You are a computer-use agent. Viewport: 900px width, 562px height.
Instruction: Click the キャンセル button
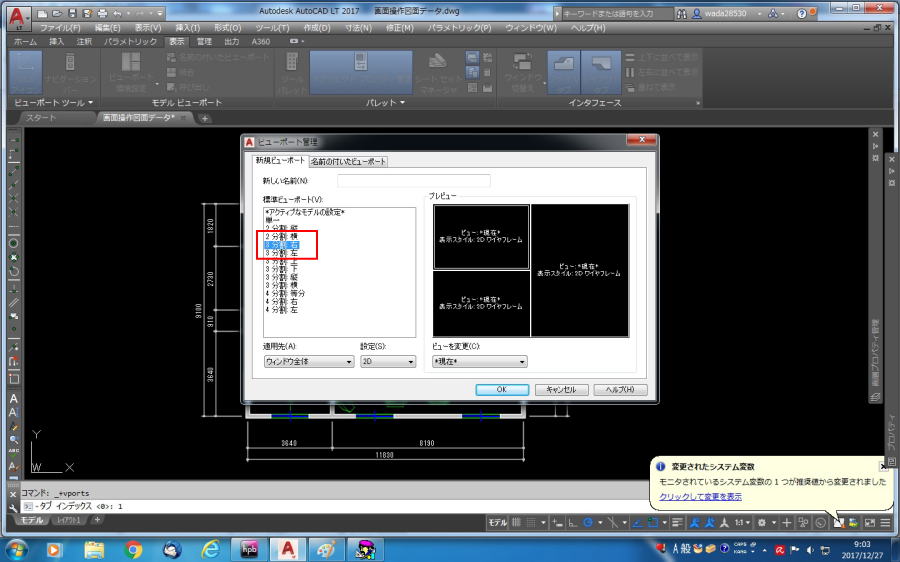tap(561, 389)
